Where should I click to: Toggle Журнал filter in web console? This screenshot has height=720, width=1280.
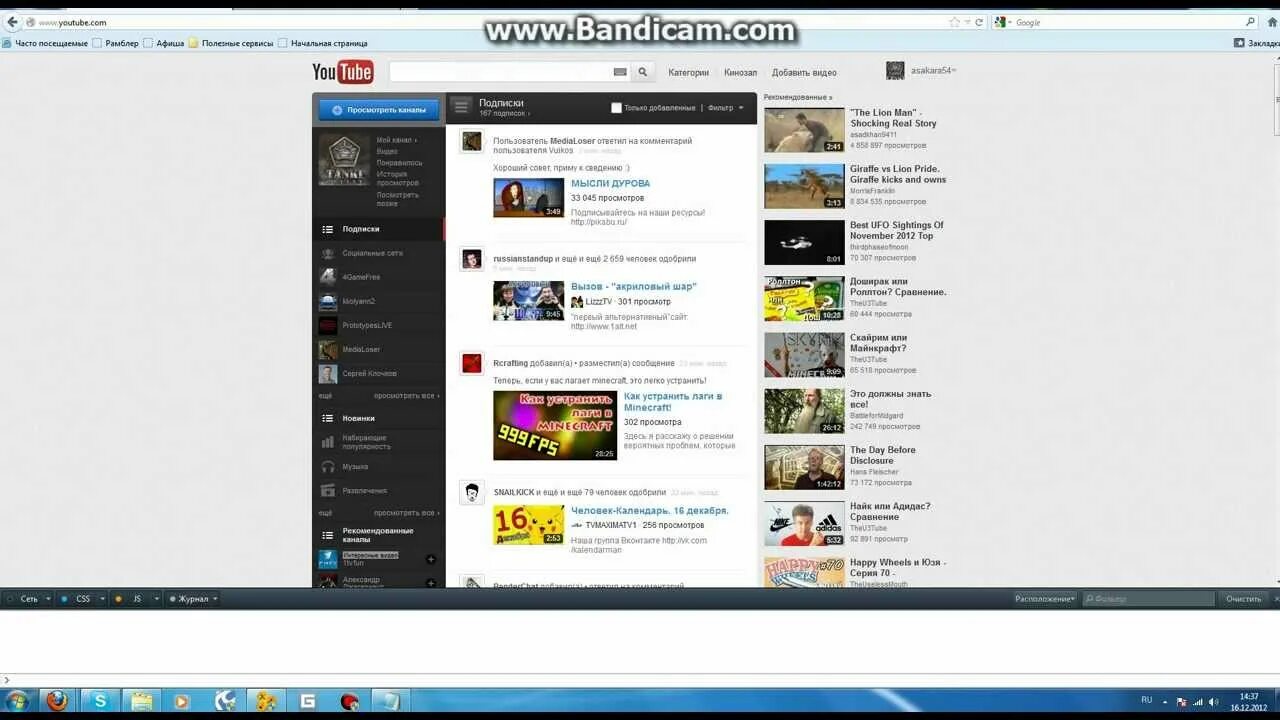[189, 599]
